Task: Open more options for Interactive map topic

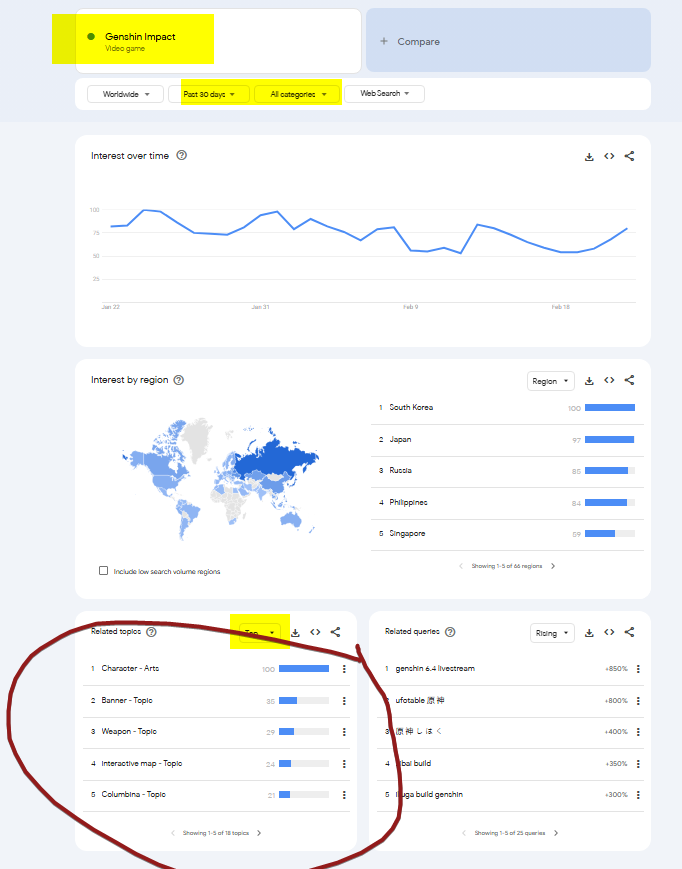Action: (344, 764)
